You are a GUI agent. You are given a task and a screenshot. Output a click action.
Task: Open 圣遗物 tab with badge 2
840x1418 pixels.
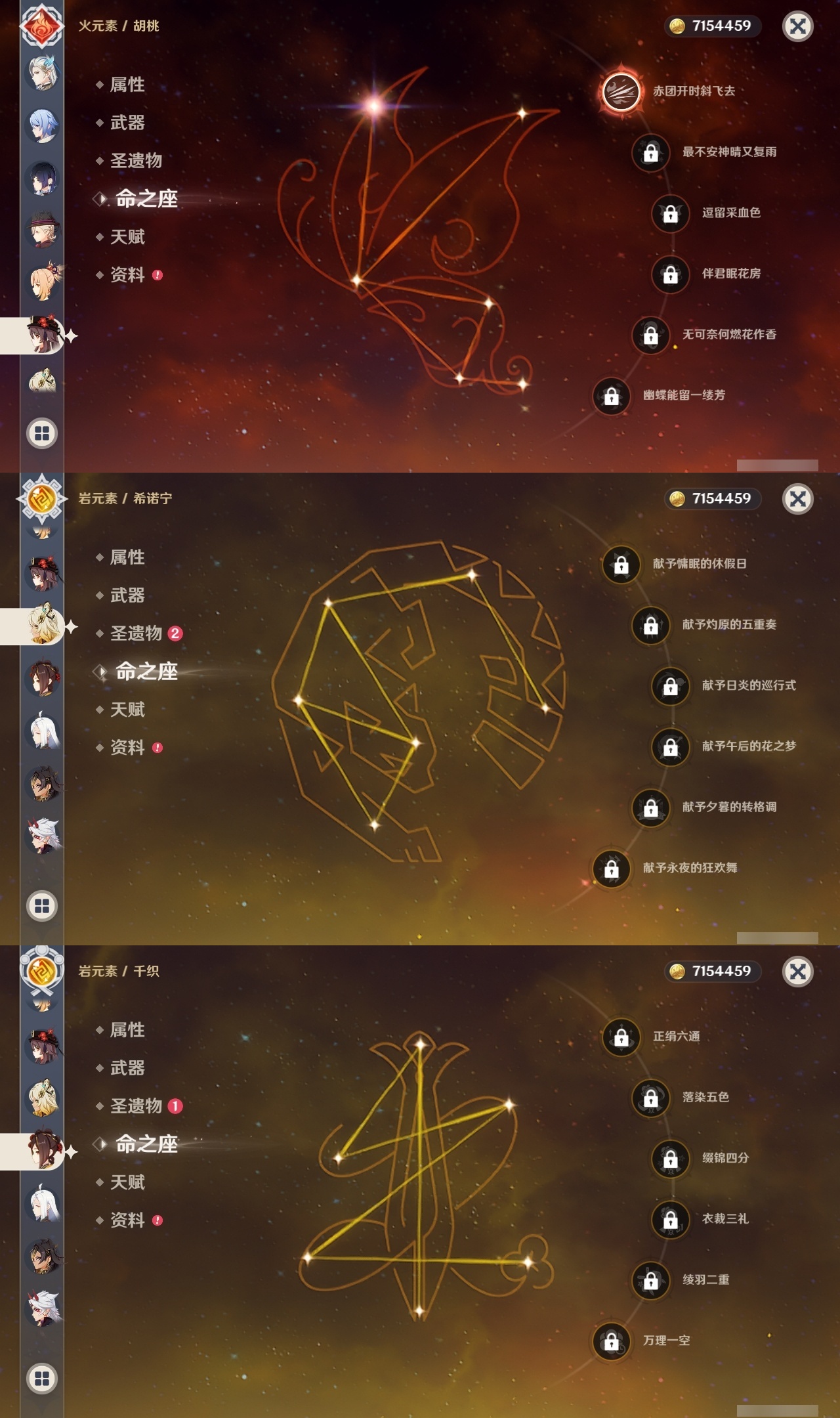coord(139,634)
